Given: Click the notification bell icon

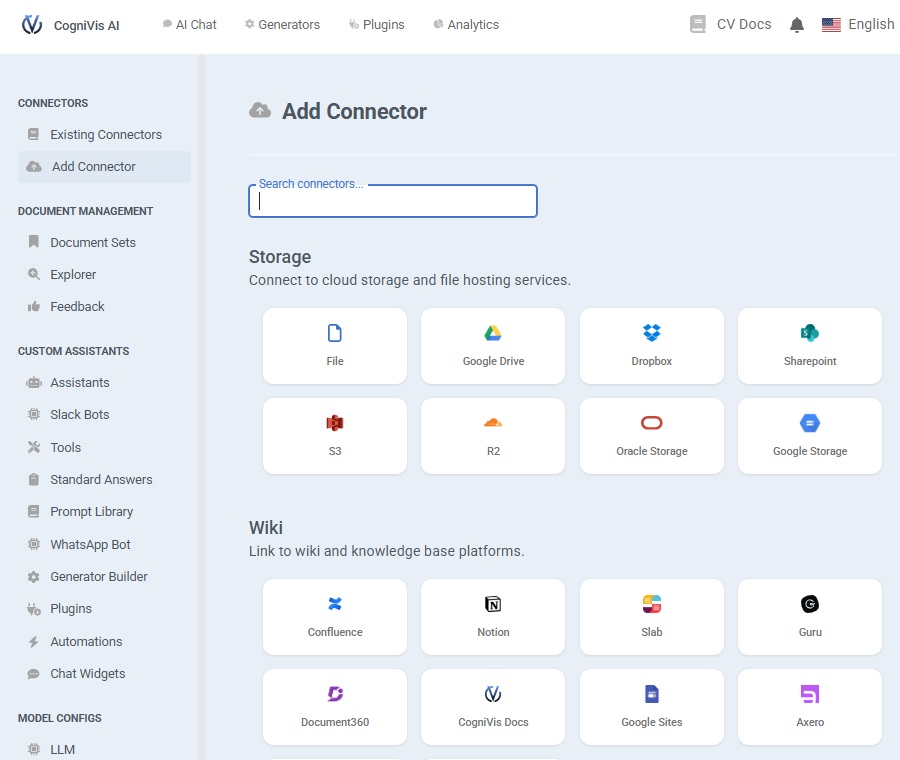Looking at the screenshot, I should [797, 25].
